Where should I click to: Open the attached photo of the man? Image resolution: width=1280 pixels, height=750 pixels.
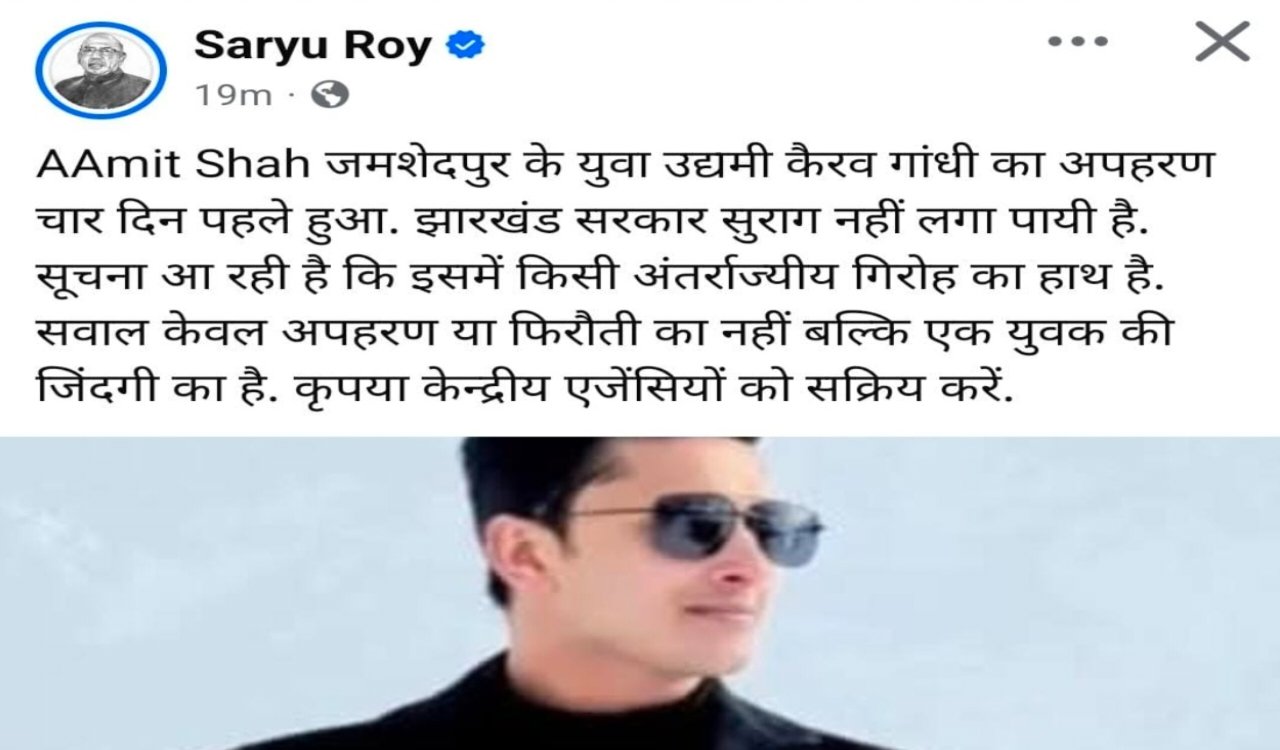pyautogui.click(x=640, y=593)
